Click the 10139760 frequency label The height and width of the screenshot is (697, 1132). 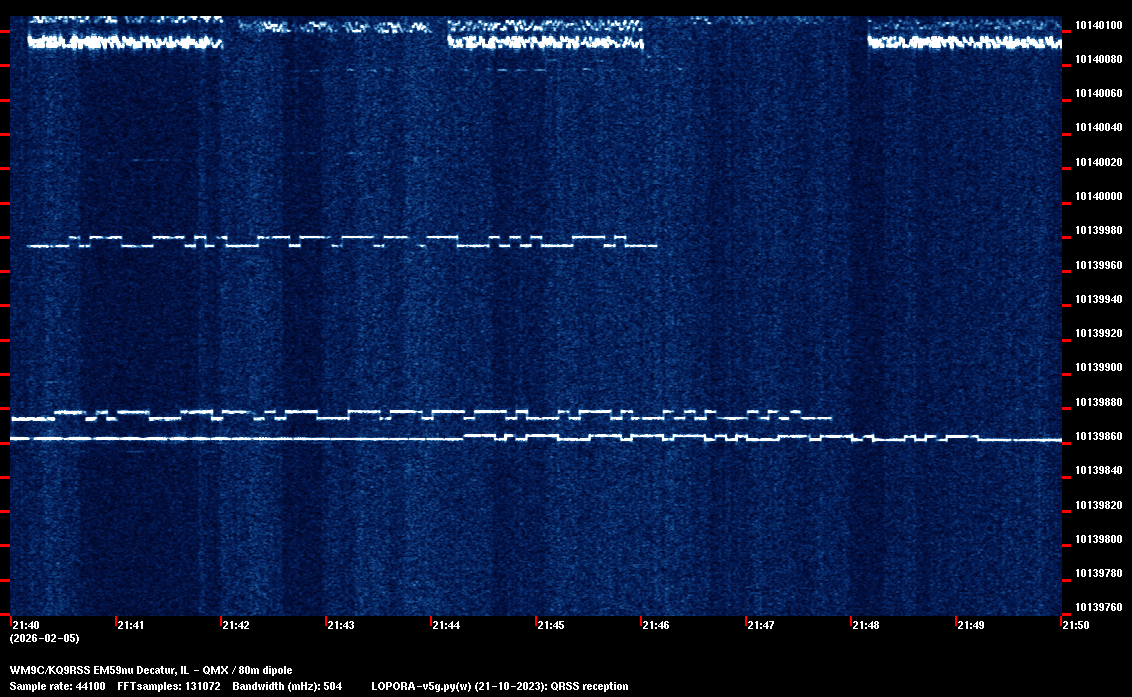(1097, 607)
